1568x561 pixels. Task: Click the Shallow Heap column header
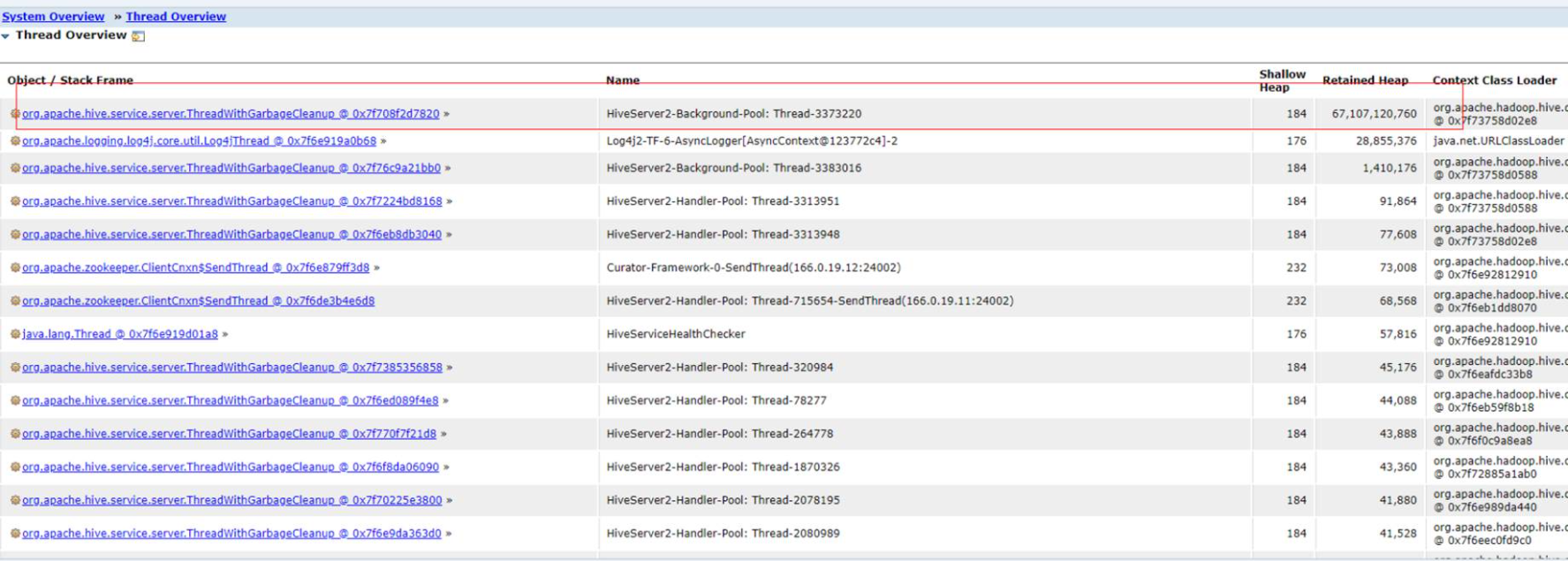tap(1282, 80)
